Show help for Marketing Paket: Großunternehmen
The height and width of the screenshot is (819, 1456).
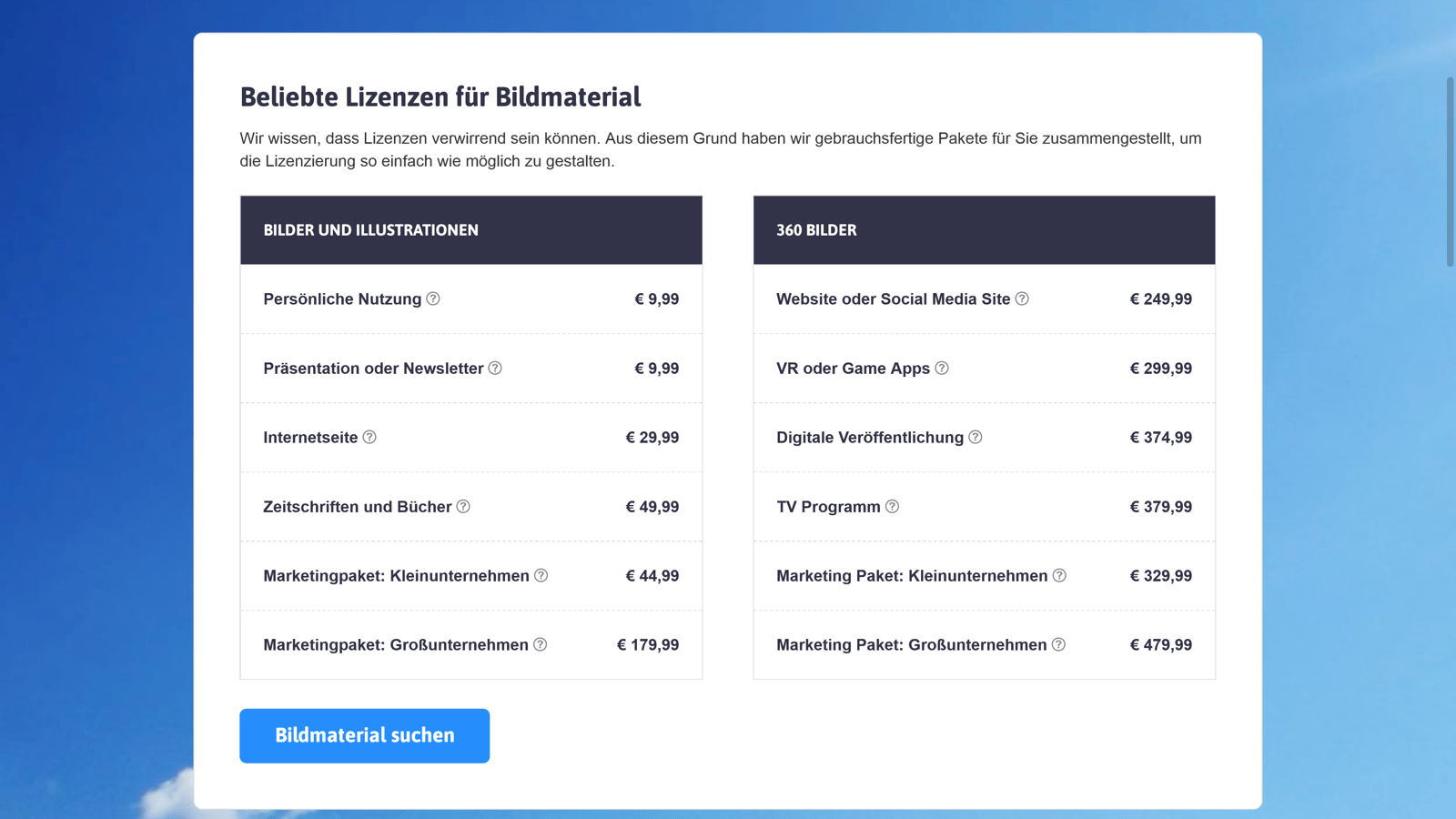[x=1058, y=644]
